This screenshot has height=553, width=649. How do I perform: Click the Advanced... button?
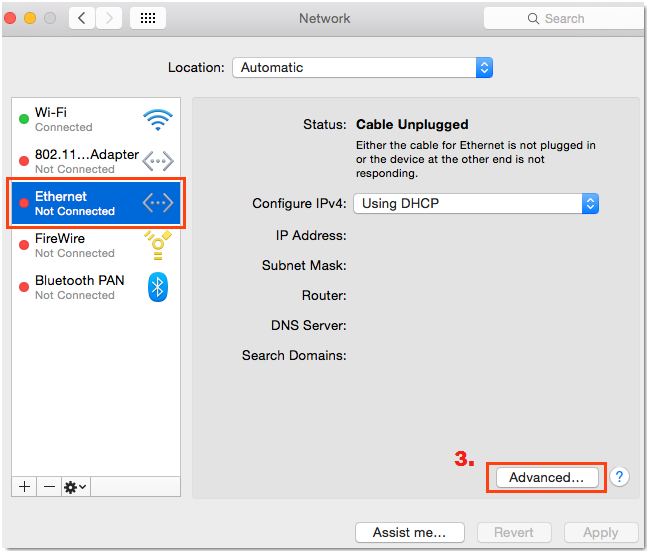click(x=546, y=477)
